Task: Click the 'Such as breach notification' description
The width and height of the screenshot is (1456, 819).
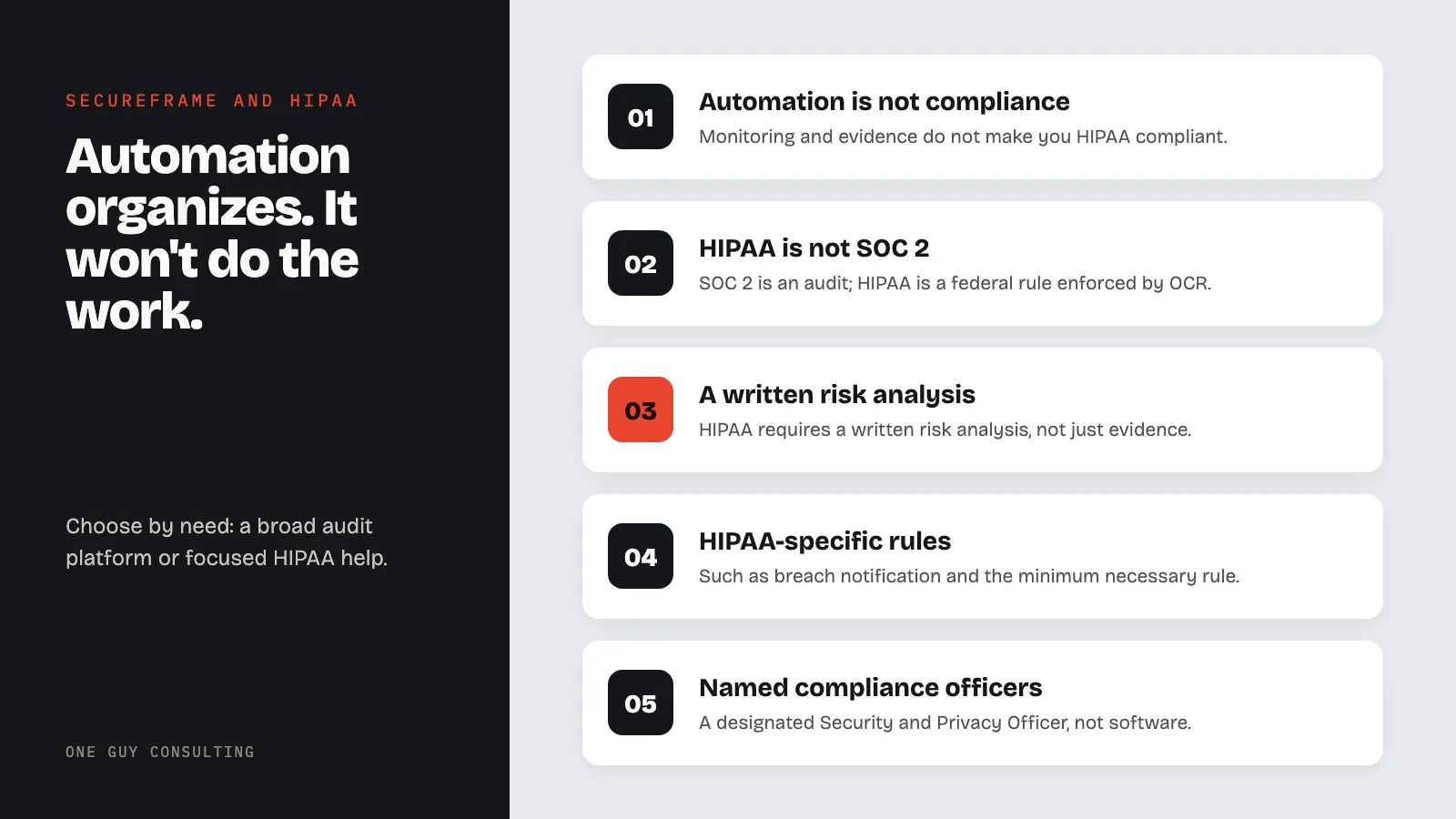Action: [x=968, y=576]
